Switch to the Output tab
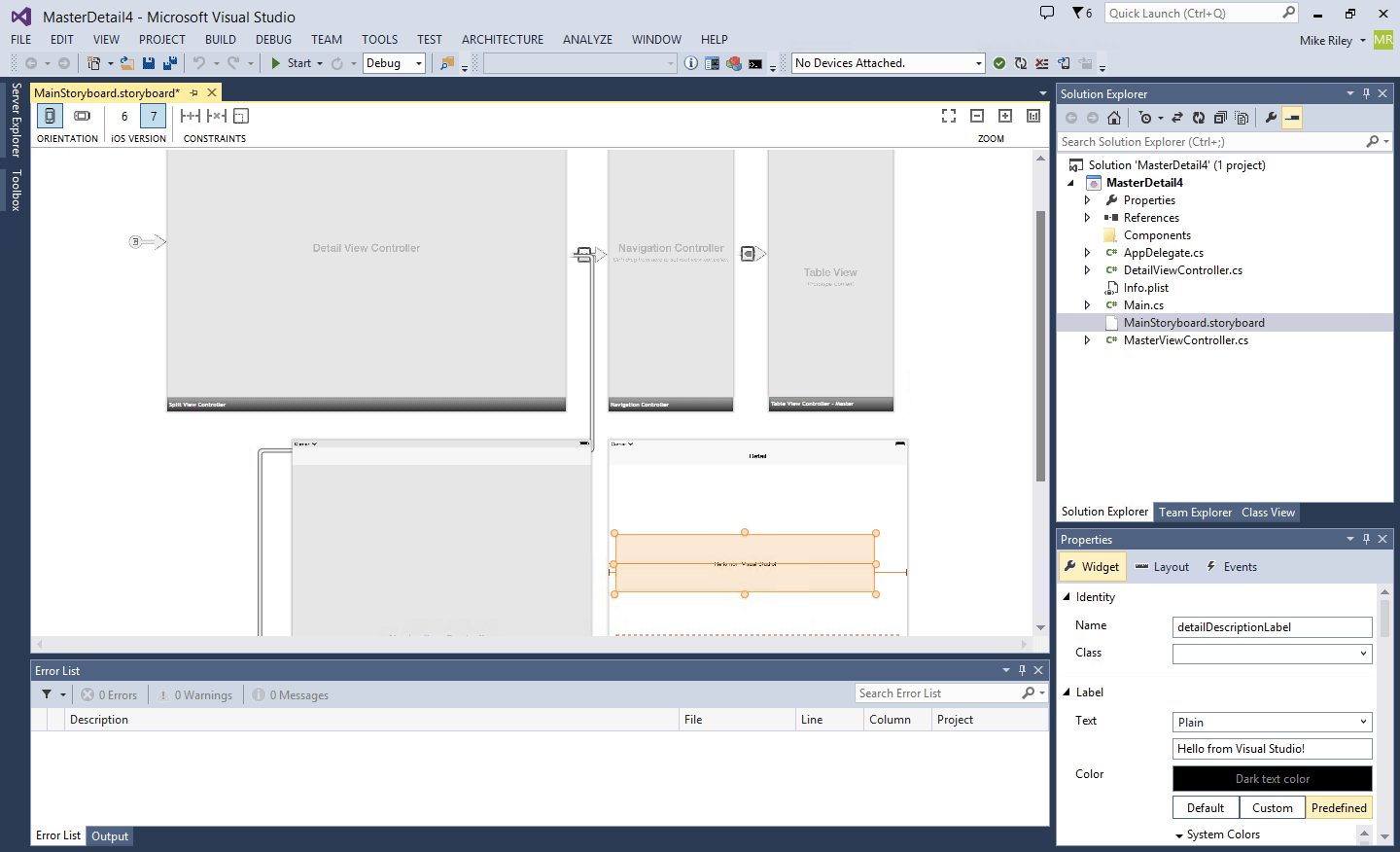The width and height of the screenshot is (1400, 852). (x=110, y=836)
